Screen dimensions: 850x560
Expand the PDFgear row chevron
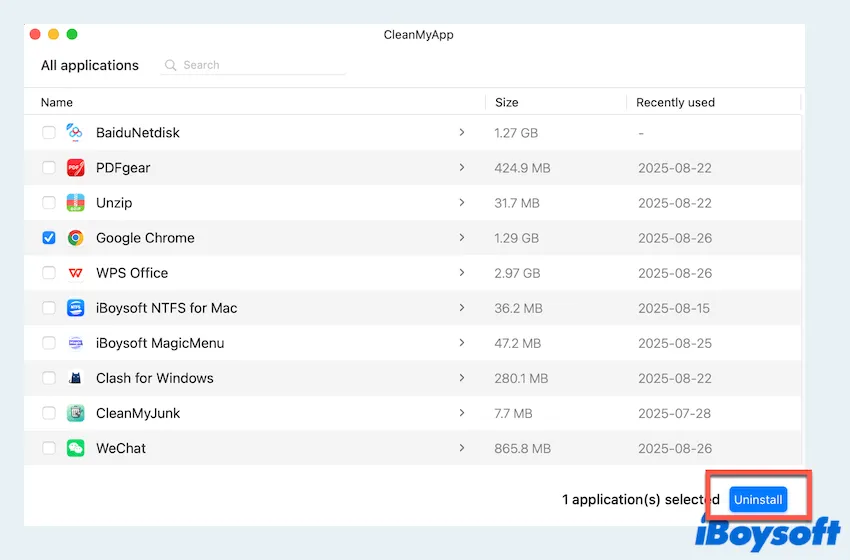(462, 168)
